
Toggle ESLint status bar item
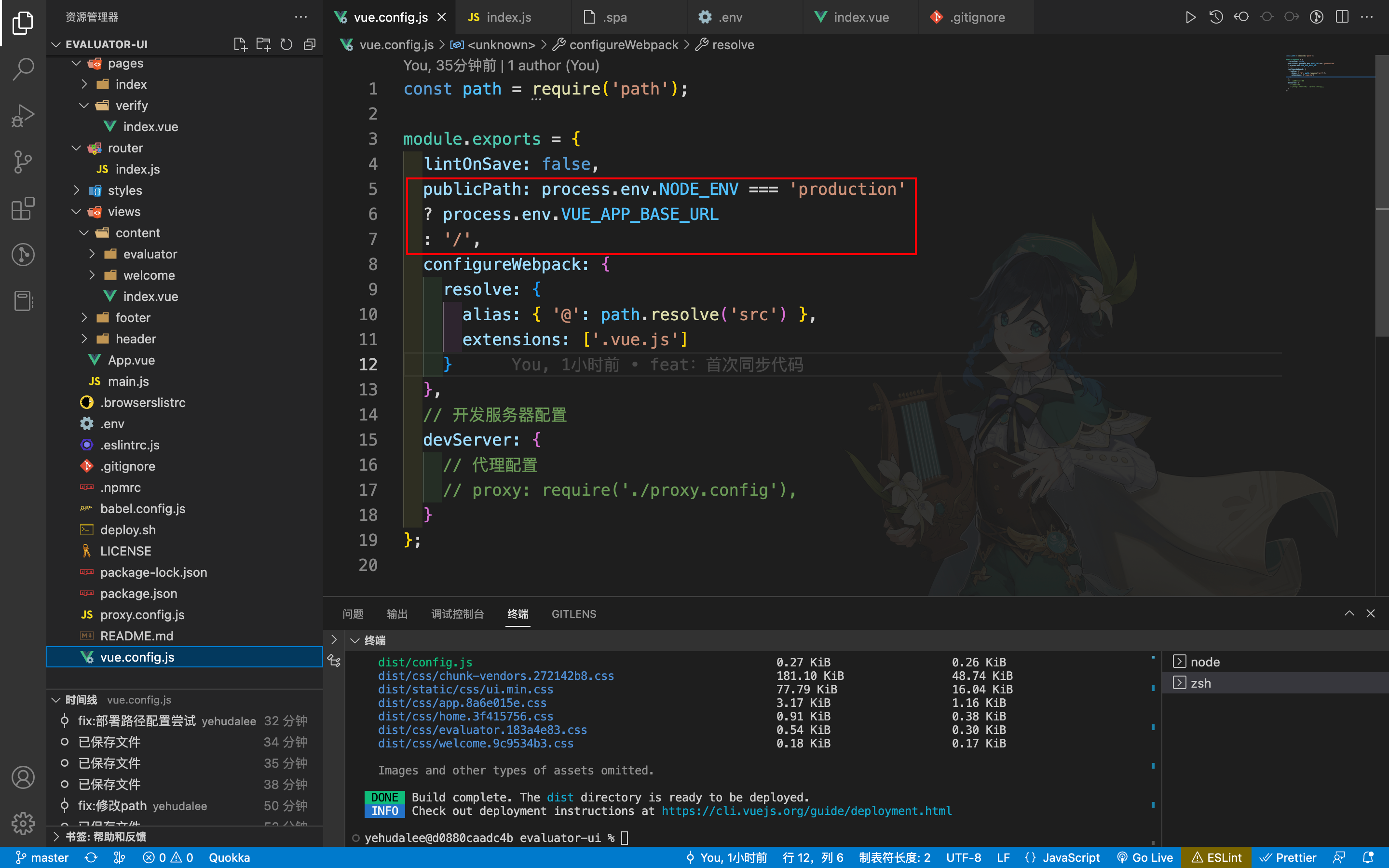pyautogui.click(x=1217, y=857)
